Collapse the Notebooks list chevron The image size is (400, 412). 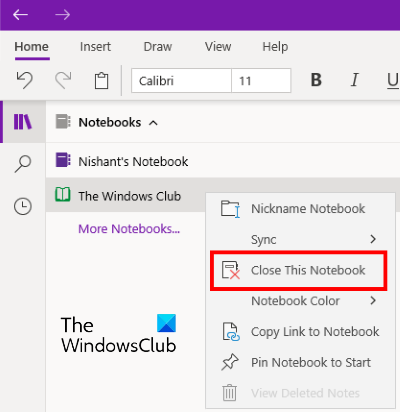pos(153,123)
